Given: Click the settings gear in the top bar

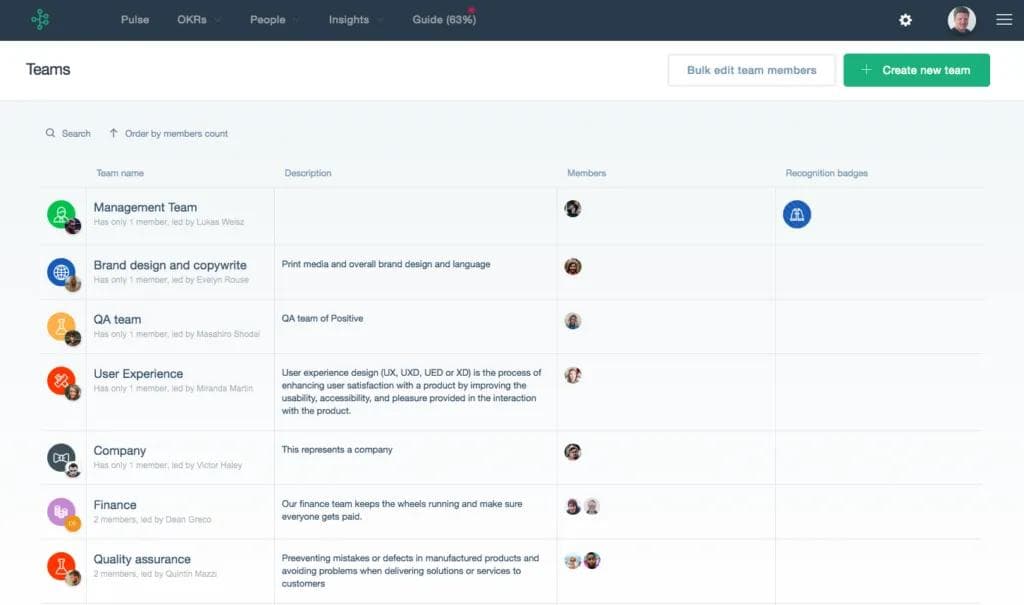Looking at the screenshot, I should click(x=905, y=19).
